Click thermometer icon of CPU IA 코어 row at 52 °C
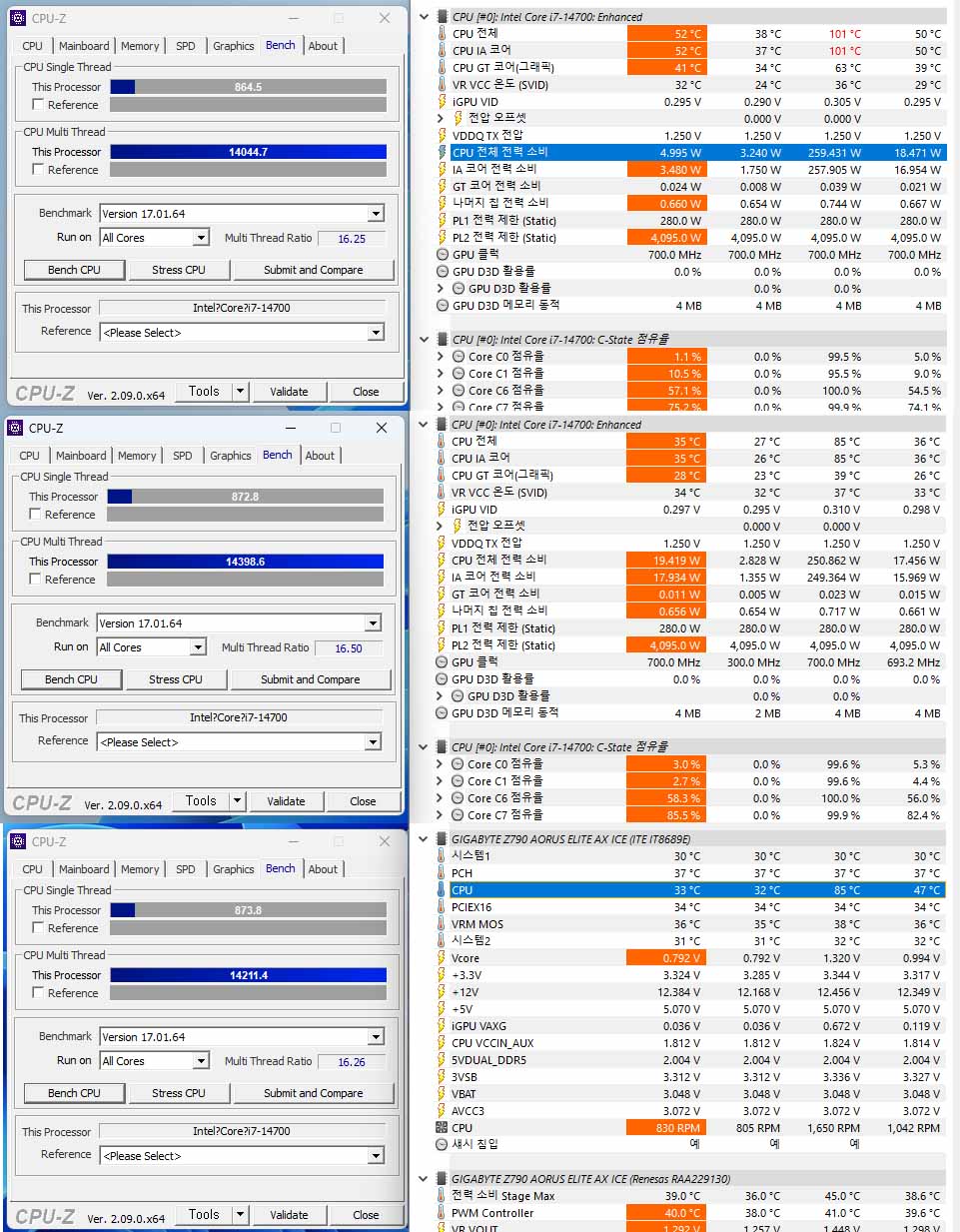Screen dimensions: 960x1232 pos(443,50)
